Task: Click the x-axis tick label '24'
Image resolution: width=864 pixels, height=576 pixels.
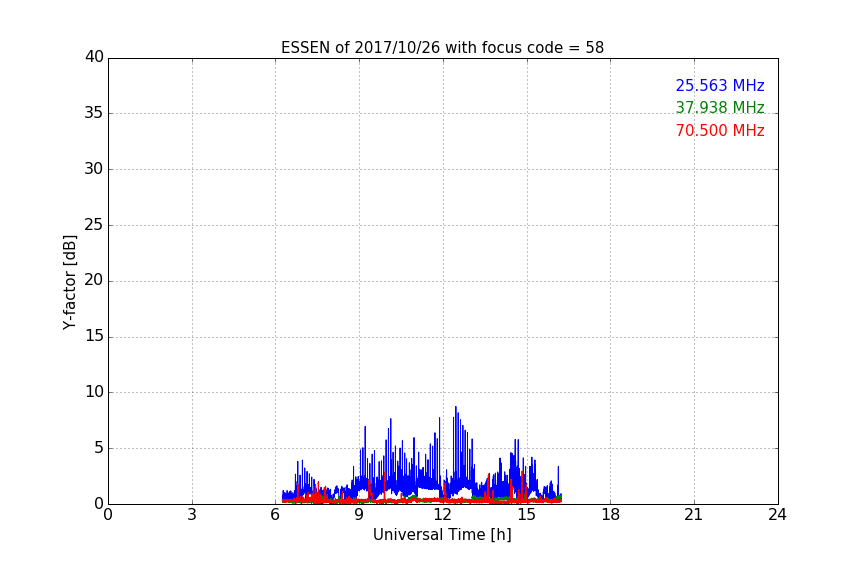Action: pos(777,515)
